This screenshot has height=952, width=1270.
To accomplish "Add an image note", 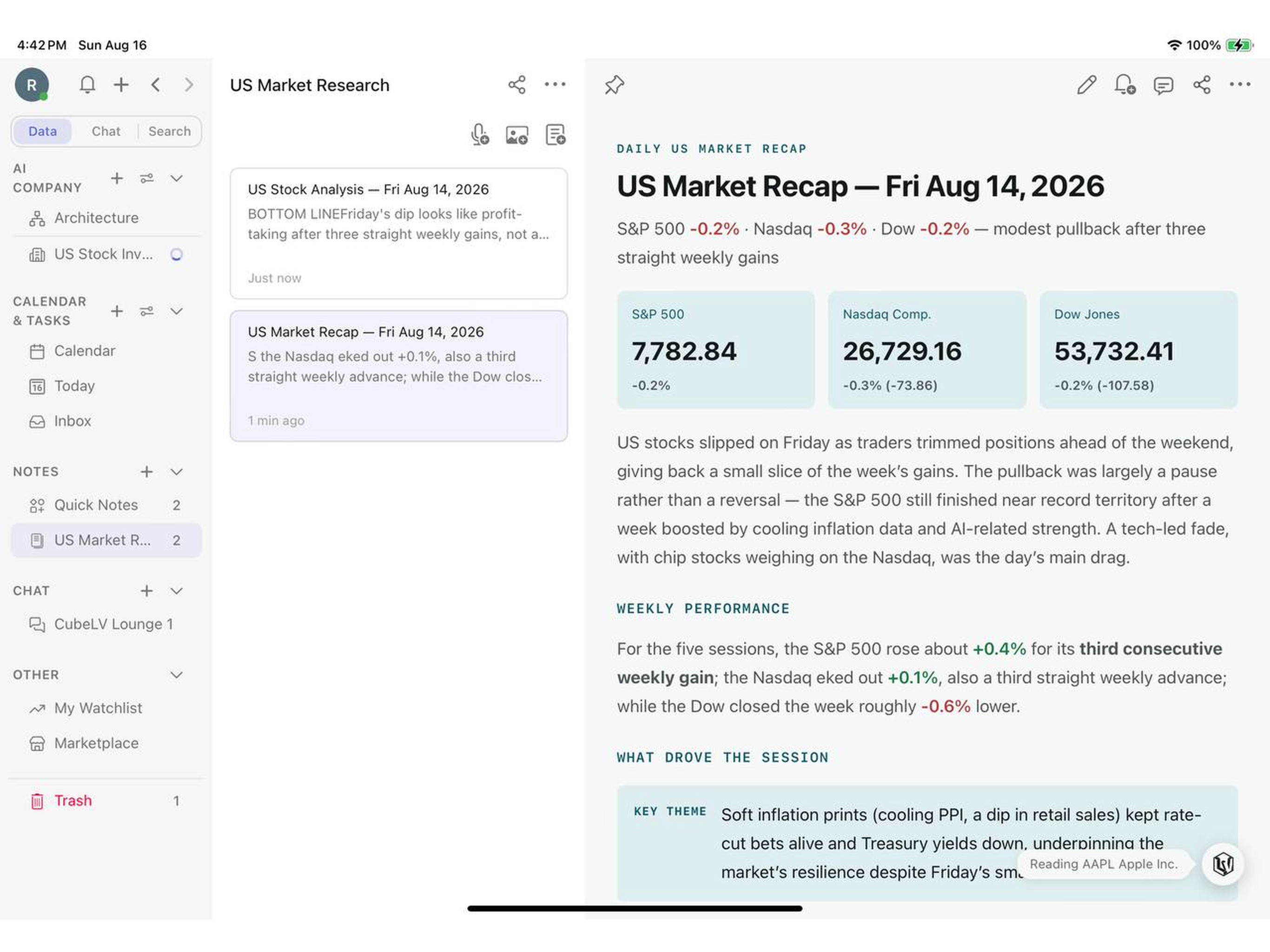I will (517, 135).
